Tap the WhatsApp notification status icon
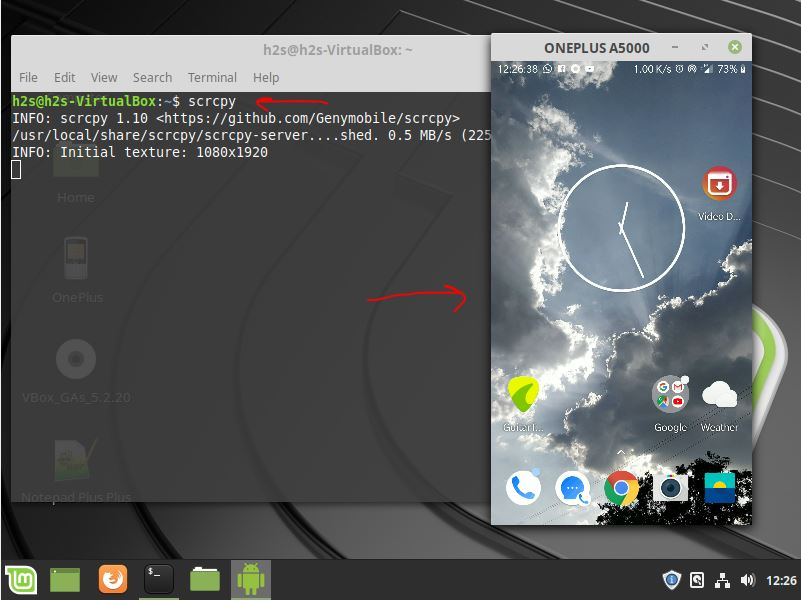801x600 pixels. tap(548, 68)
